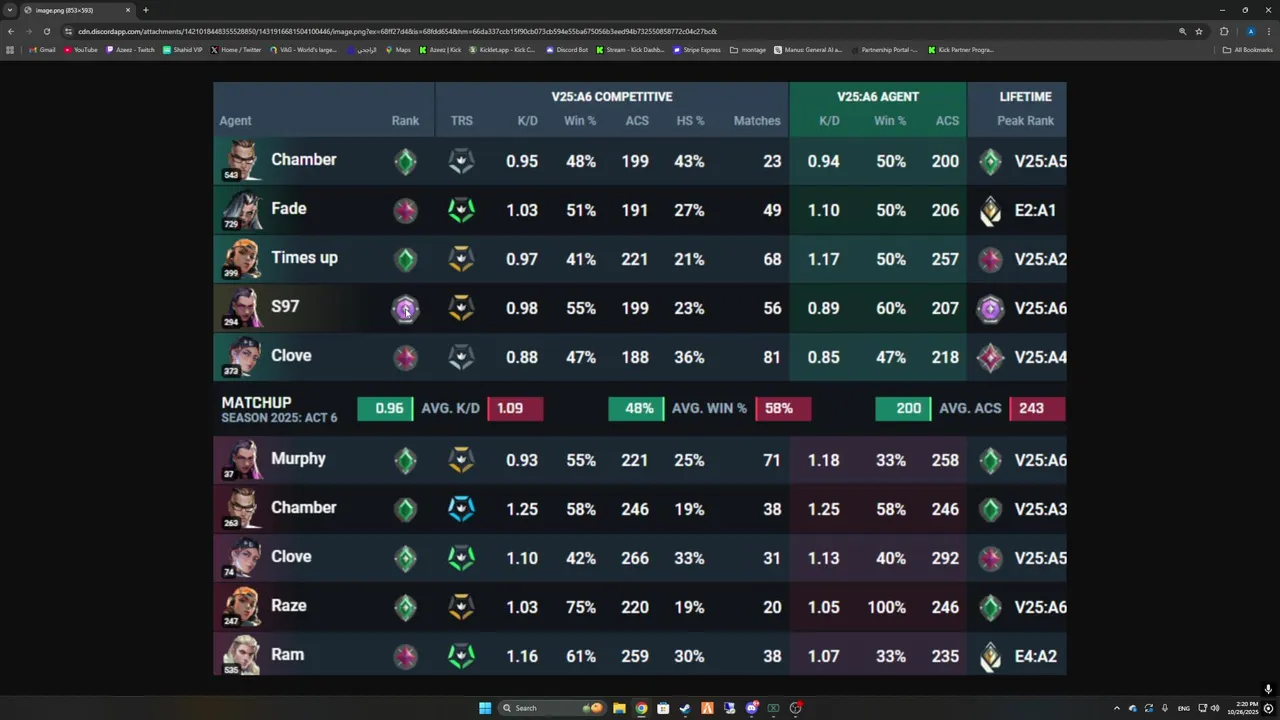Open the Partnership Portal bookmark

(884, 50)
